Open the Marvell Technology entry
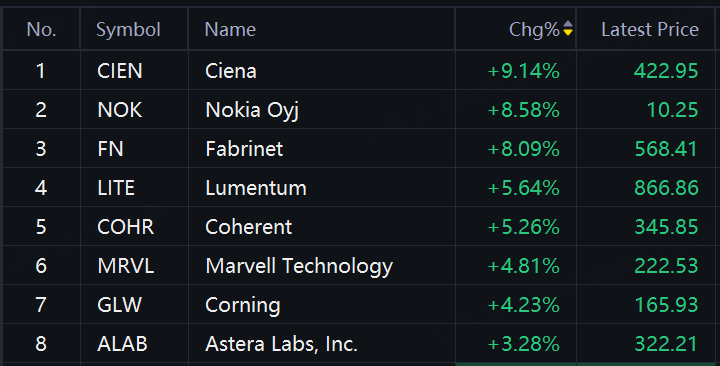The height and width of the screenshot is (366, 720). 299,266
